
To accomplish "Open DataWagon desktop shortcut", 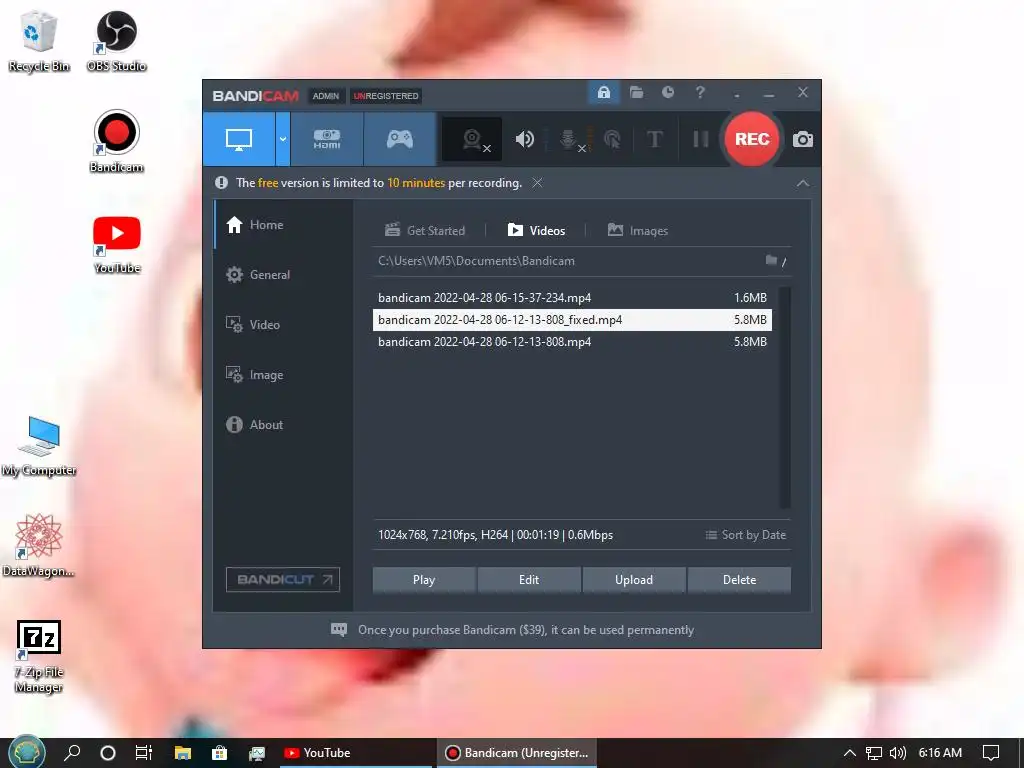I will click(39, 546).
